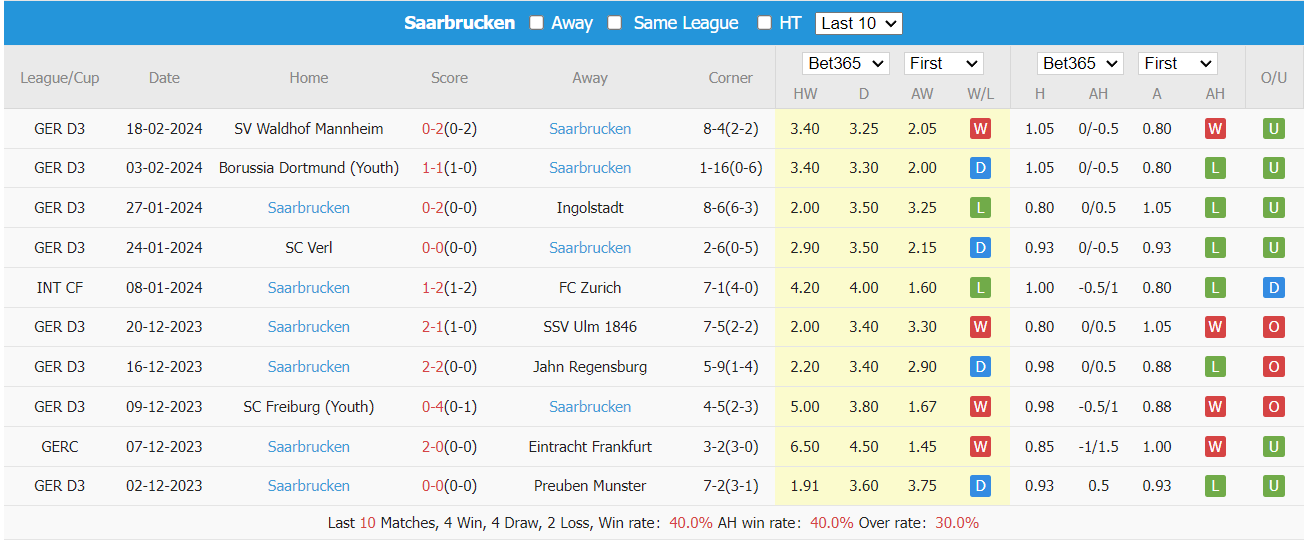The width and height of the screenshot is (1312, 545).
Task: Open the Last 10 matches dropdown
Action: [858, 23]
